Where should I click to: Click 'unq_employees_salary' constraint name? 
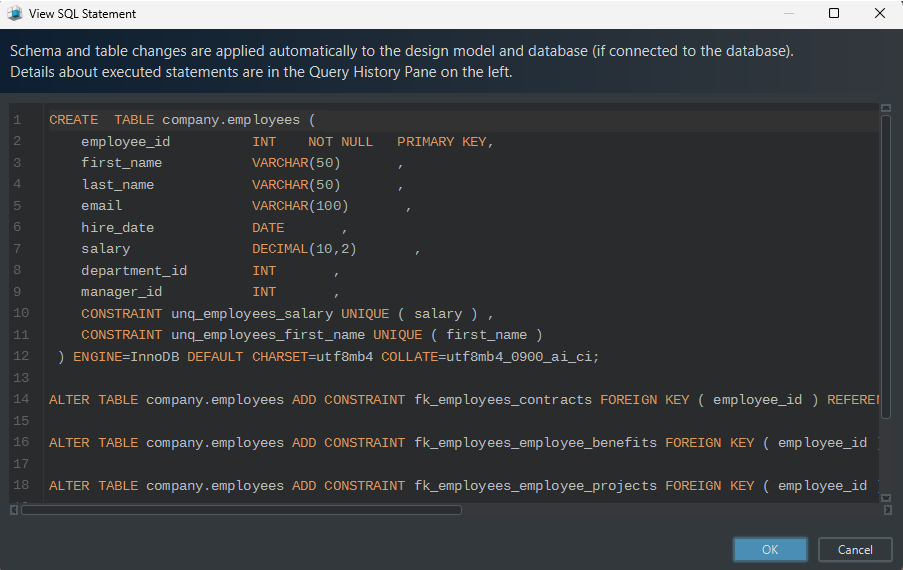pos(252,314)
